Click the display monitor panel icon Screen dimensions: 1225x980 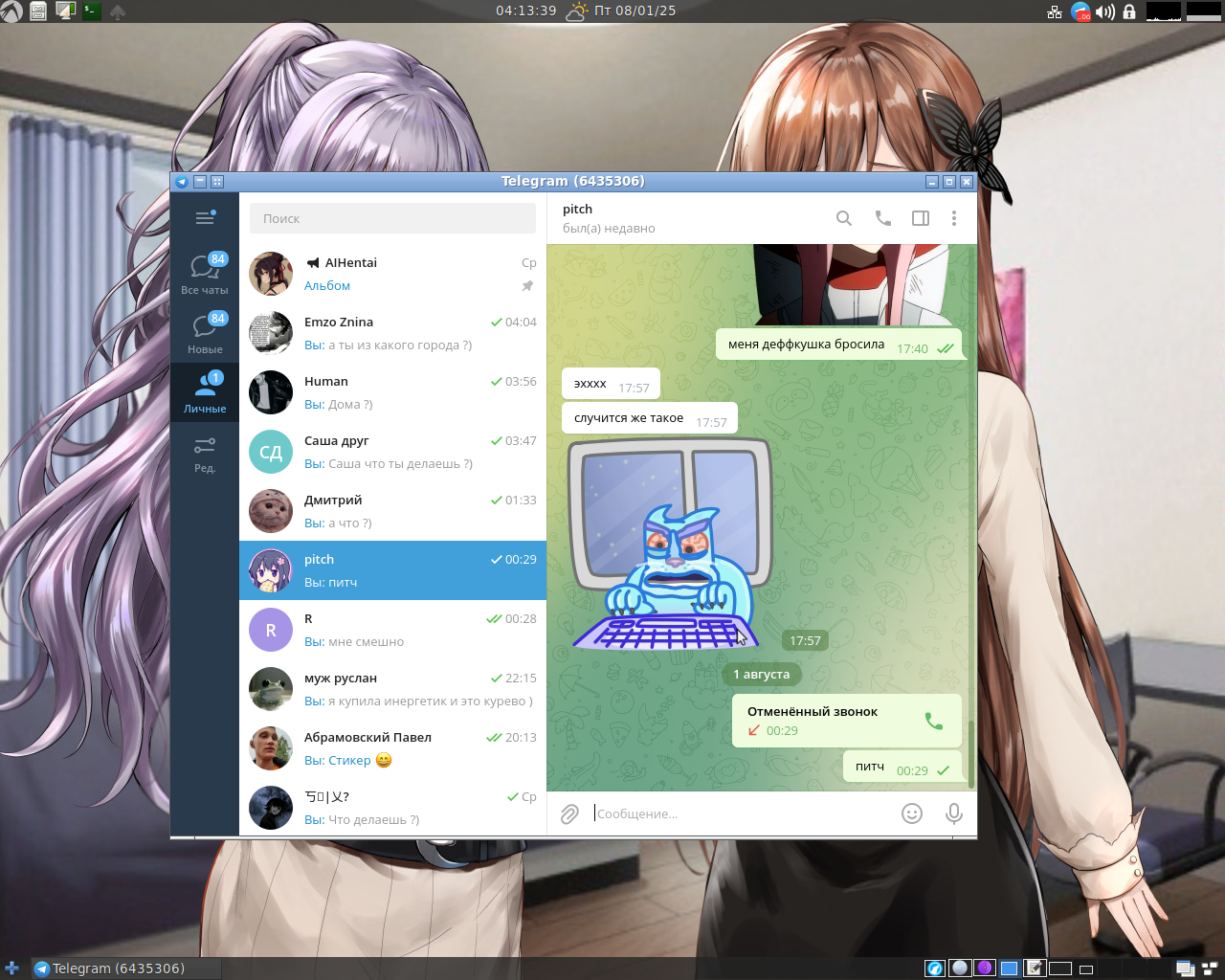tap(65, 11)
